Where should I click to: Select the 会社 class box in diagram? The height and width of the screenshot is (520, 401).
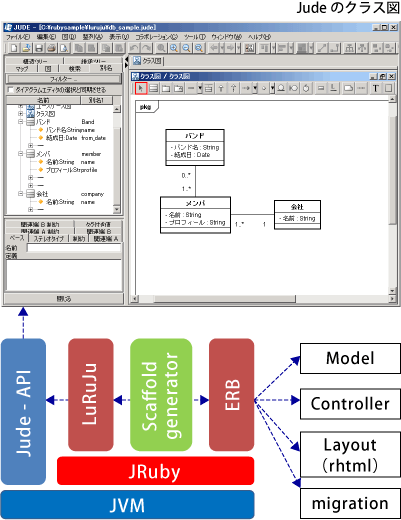(x=297, y=215)
